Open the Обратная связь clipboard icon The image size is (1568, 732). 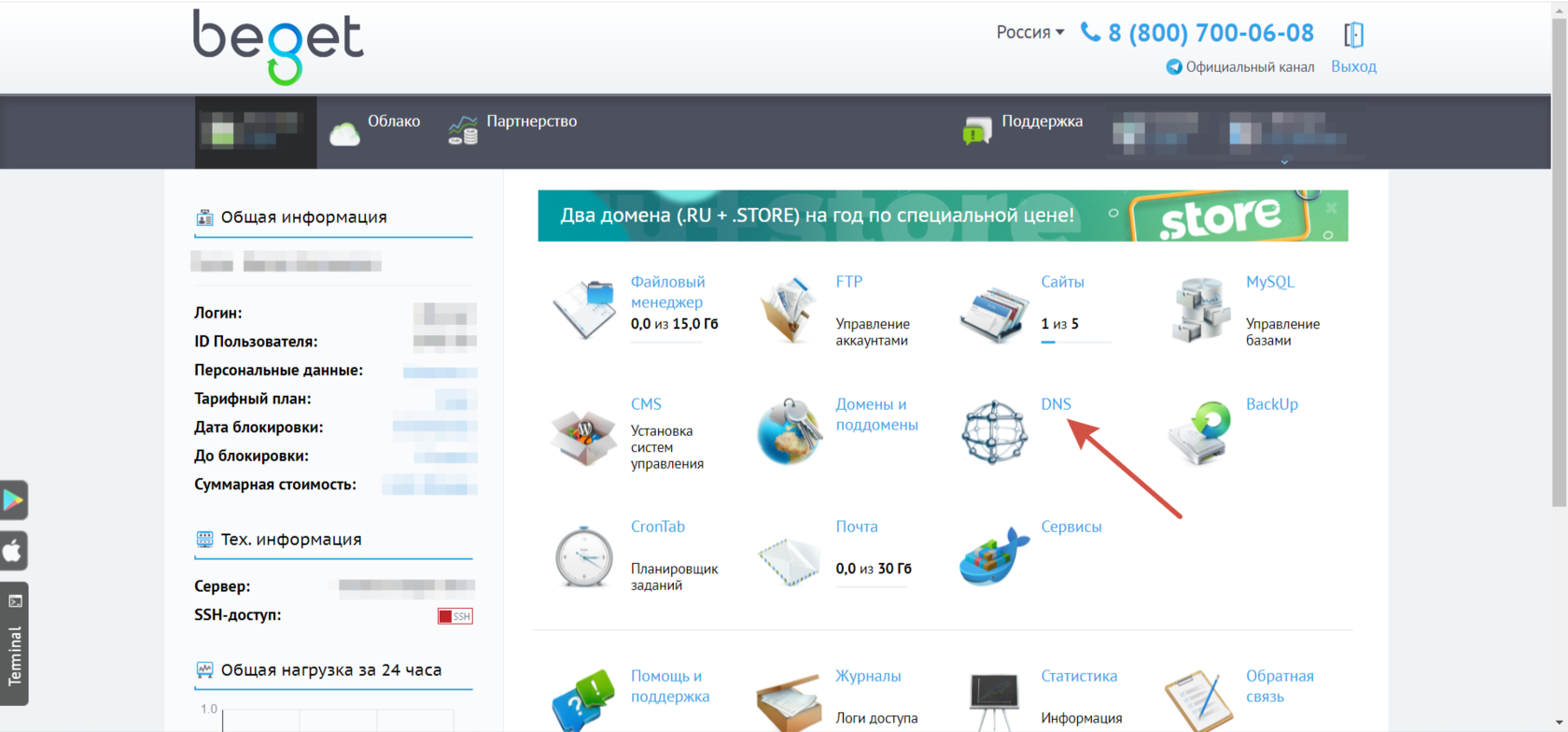pyautogui.click(x=1199, y=700)
